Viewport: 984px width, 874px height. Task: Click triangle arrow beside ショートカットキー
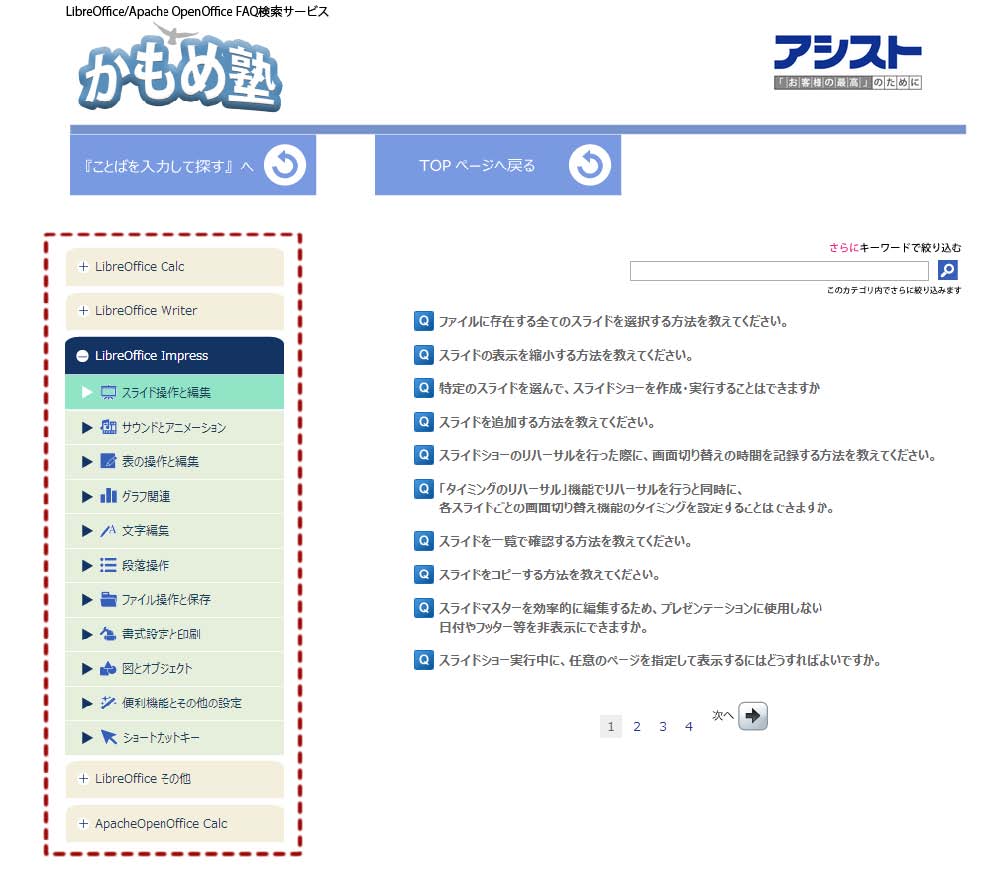click(x=87, y=738)
